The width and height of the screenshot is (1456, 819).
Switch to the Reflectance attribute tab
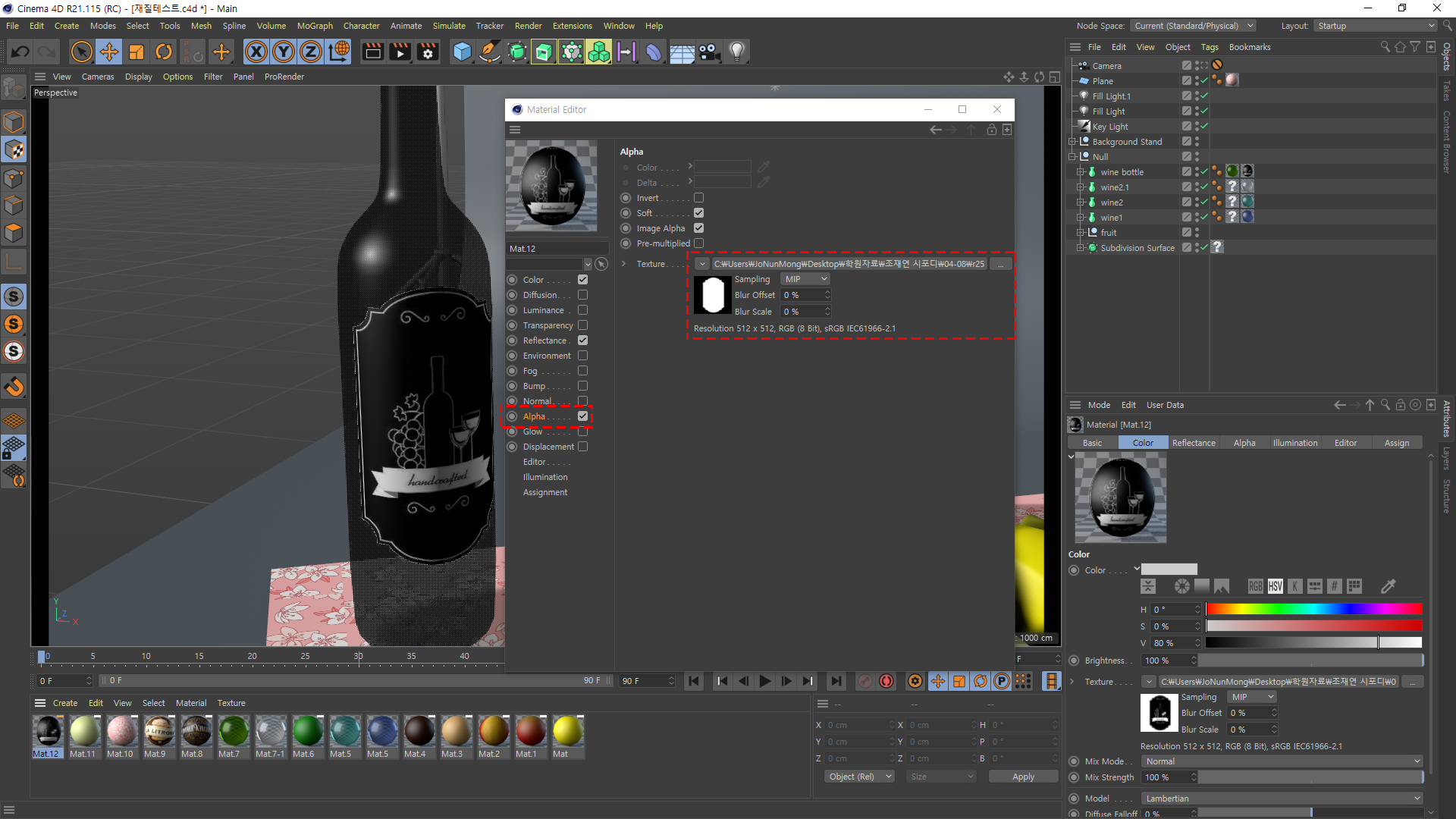[1193, 443]
